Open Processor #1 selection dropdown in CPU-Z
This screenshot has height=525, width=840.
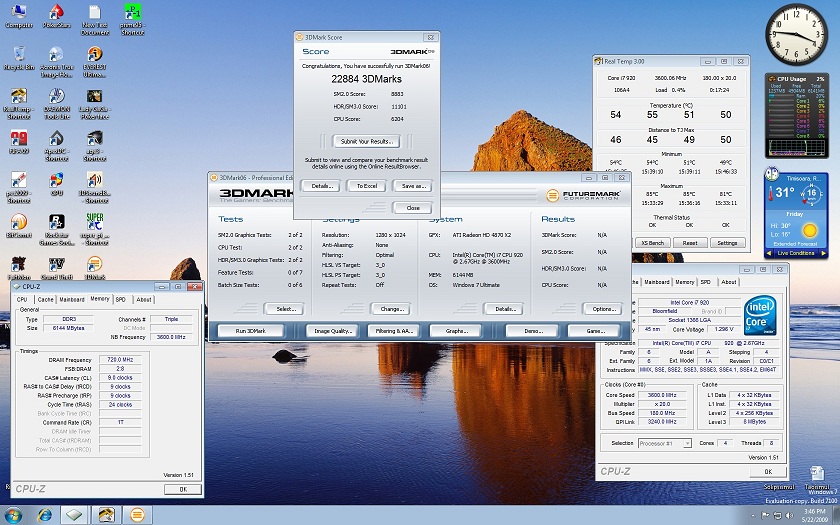pyautogui.click(x=664, y=444)
